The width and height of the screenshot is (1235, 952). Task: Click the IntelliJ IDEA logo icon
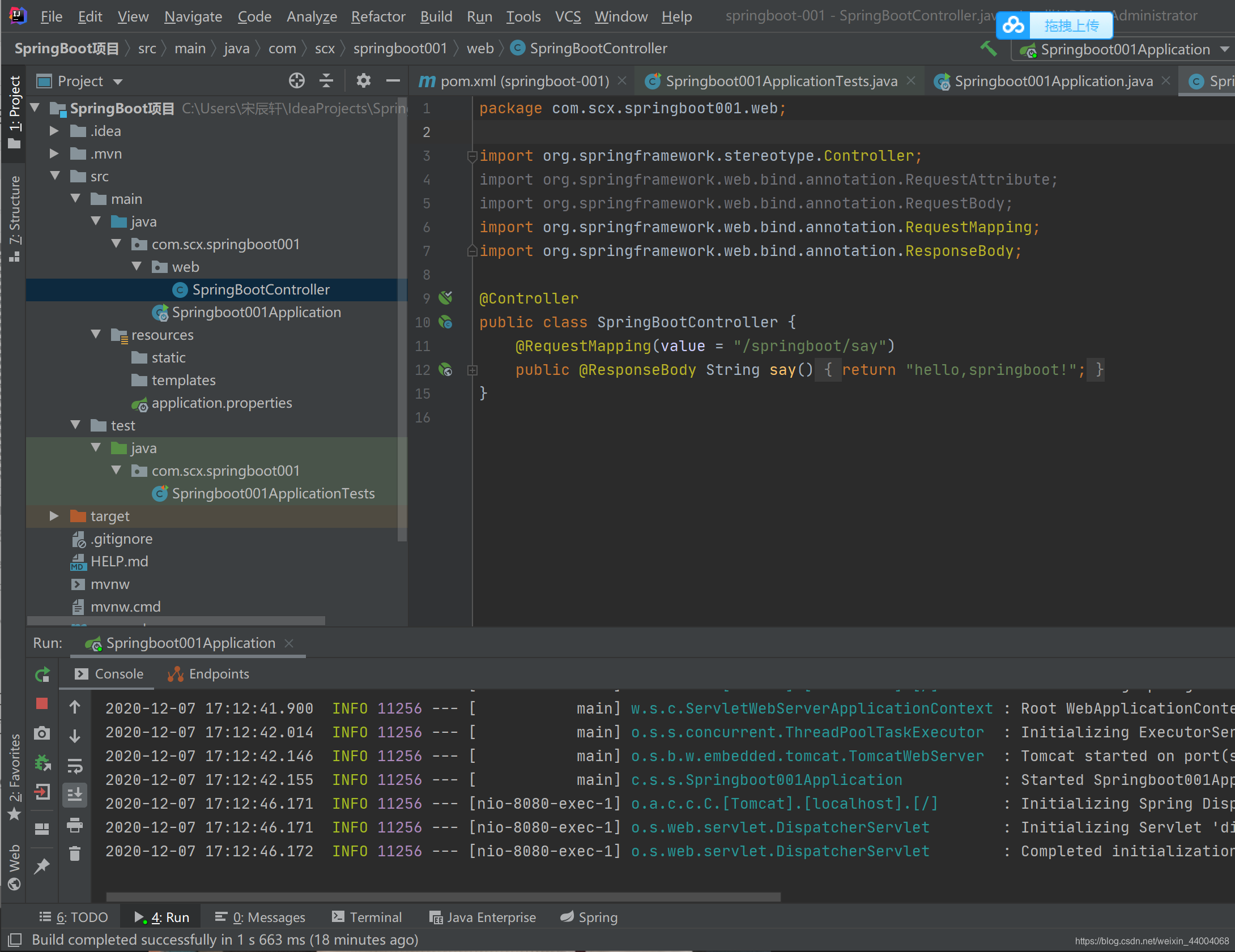tap(18, 16)
